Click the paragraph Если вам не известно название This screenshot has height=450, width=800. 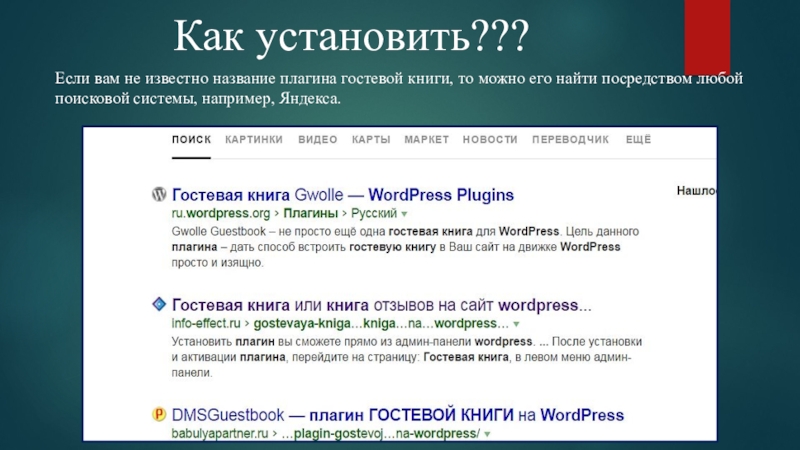click(399, 89)
